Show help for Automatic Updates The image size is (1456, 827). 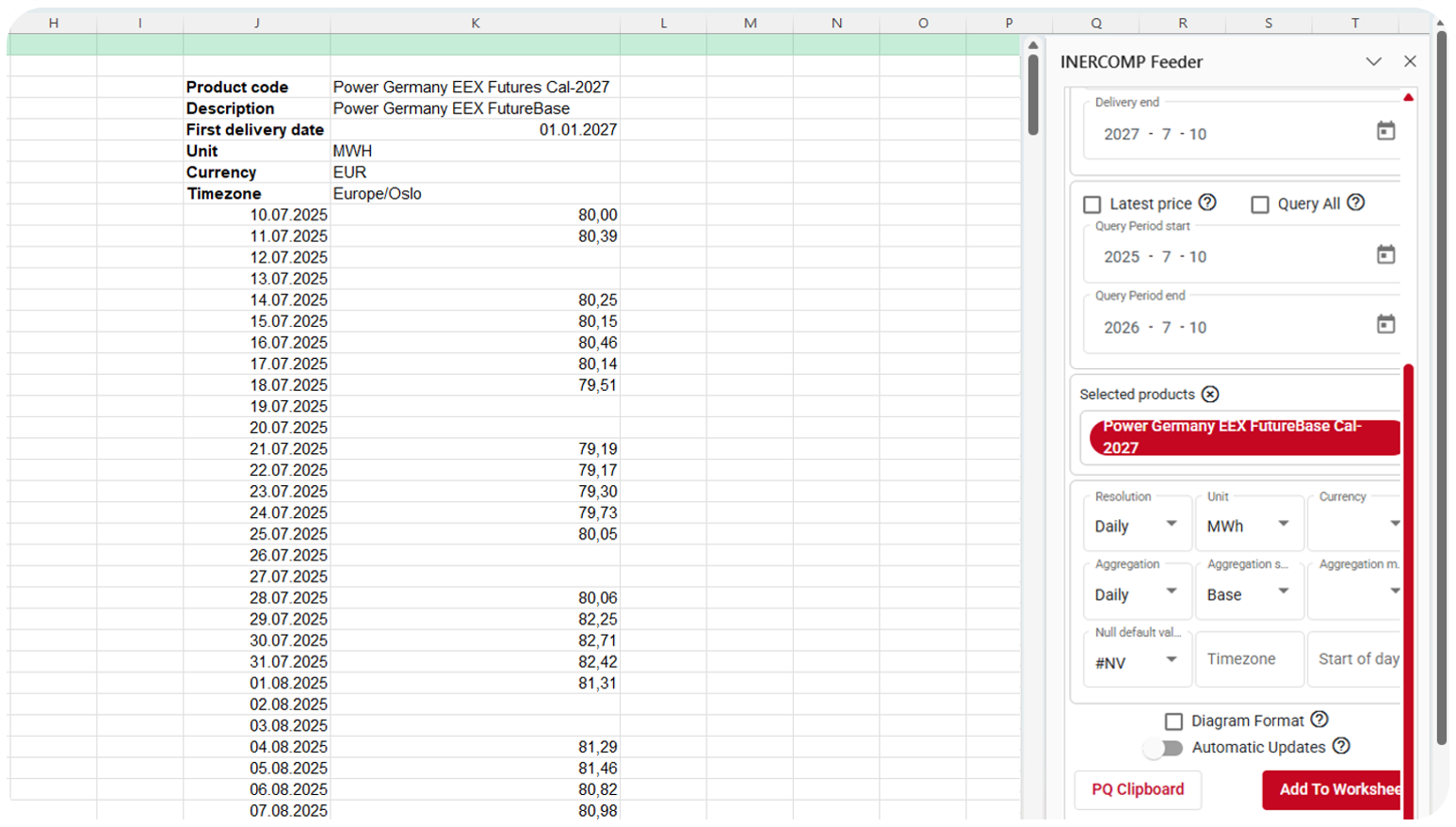pos(1341,746)
